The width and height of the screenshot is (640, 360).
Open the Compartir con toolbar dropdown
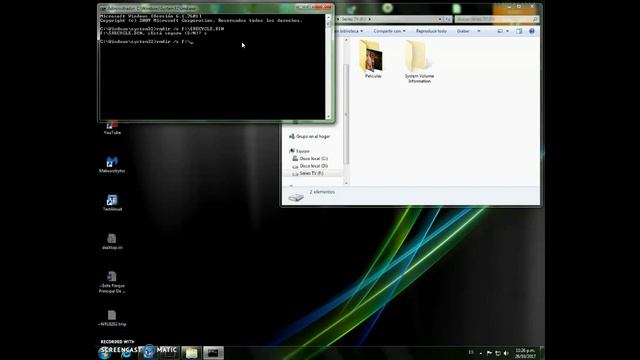tap(389, 31)
